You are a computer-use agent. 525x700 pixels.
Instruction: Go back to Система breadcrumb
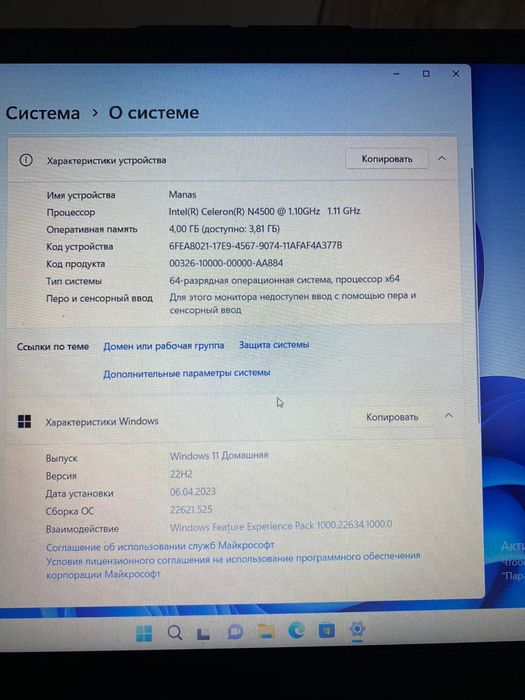tap(42, 113)
